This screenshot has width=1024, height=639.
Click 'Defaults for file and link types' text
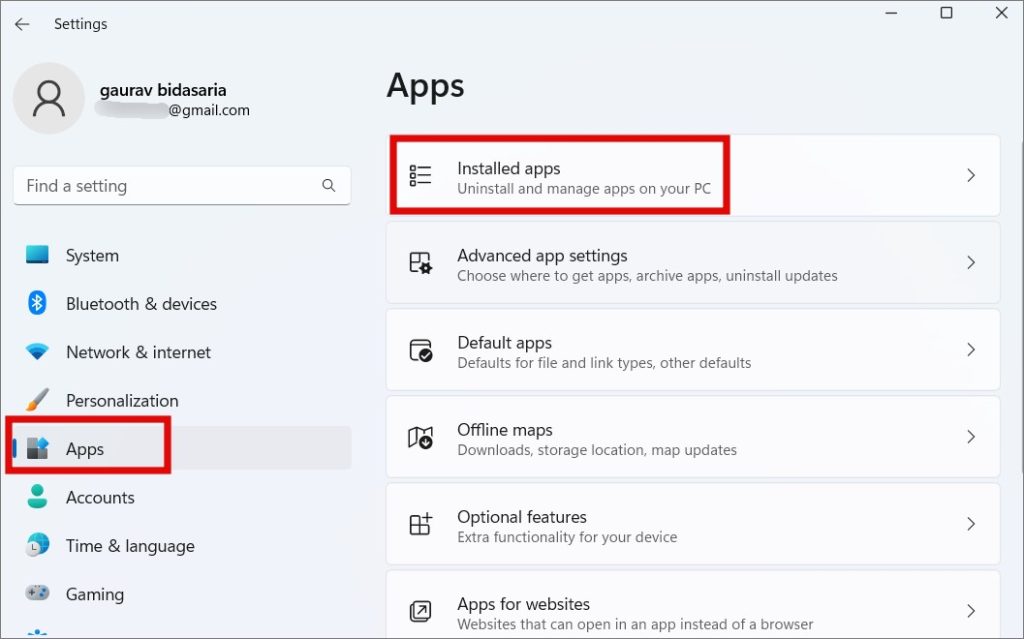coord(604,363)
